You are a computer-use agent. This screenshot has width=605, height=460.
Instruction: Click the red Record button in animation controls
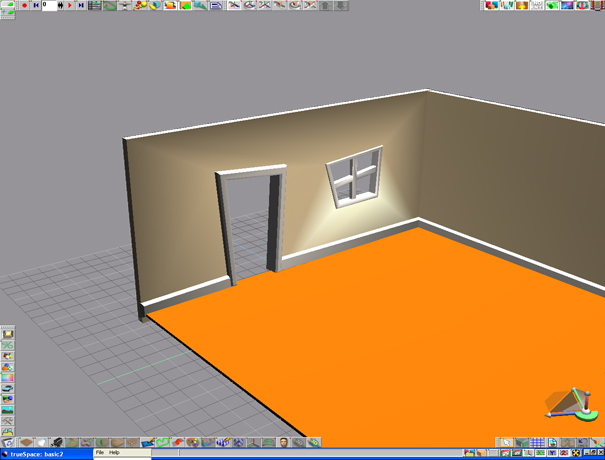[x=24, y=6]
